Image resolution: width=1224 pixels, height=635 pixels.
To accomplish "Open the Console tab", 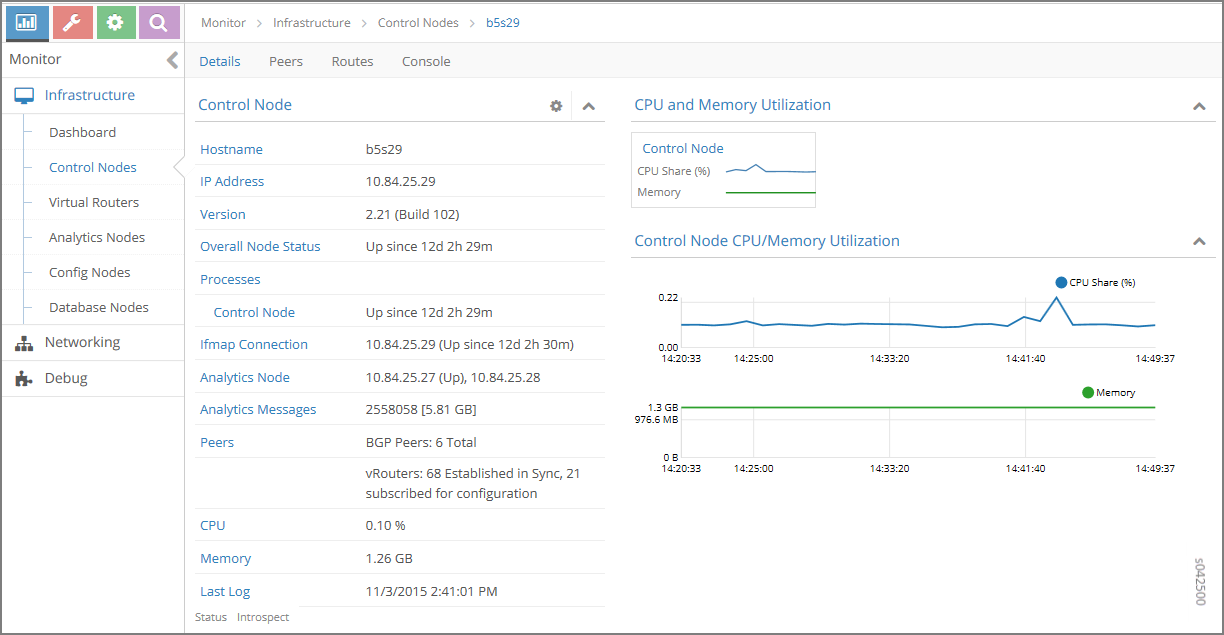I will point(426,61).
